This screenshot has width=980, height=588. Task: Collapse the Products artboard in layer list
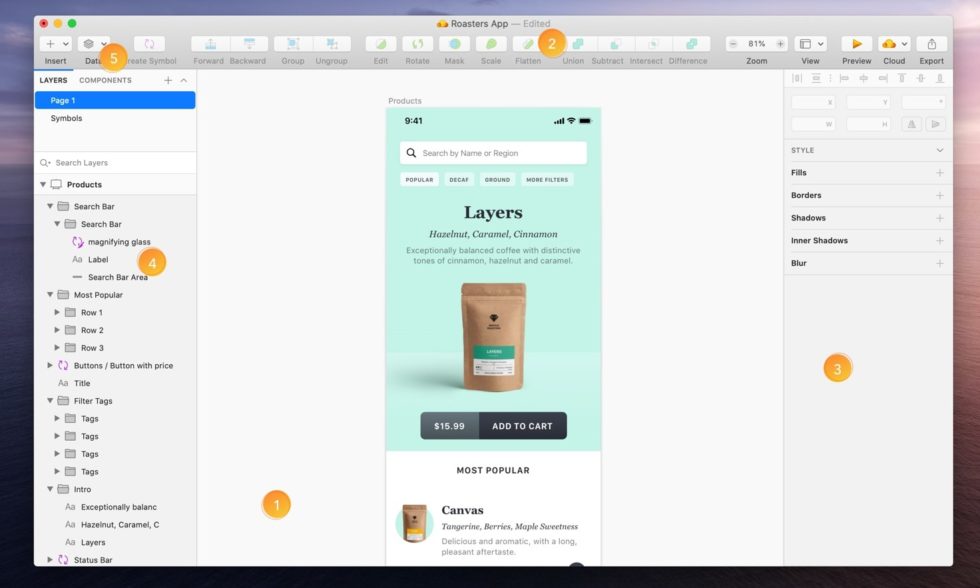(x=43, y=184)
